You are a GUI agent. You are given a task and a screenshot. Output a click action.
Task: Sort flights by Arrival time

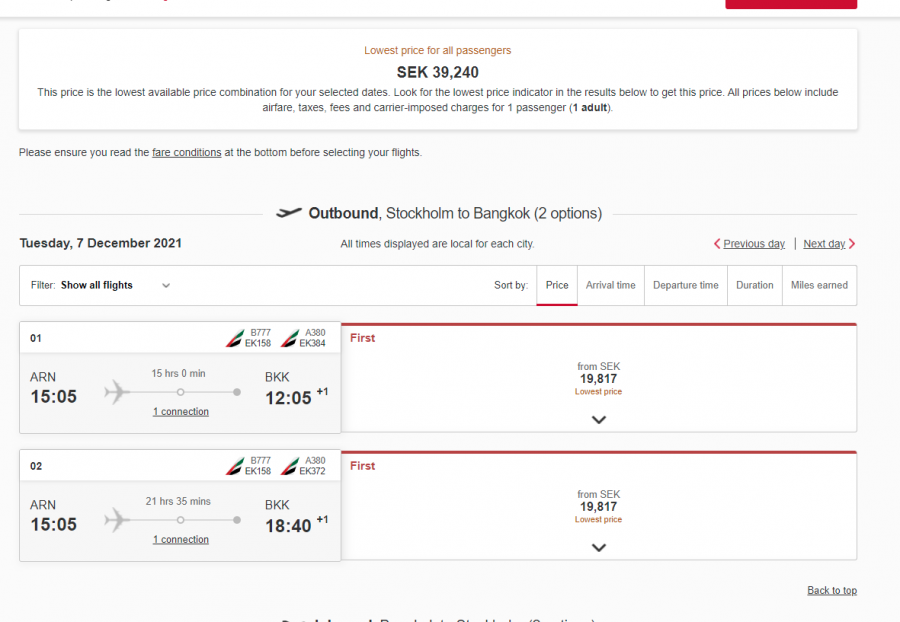tap(610, 285)
